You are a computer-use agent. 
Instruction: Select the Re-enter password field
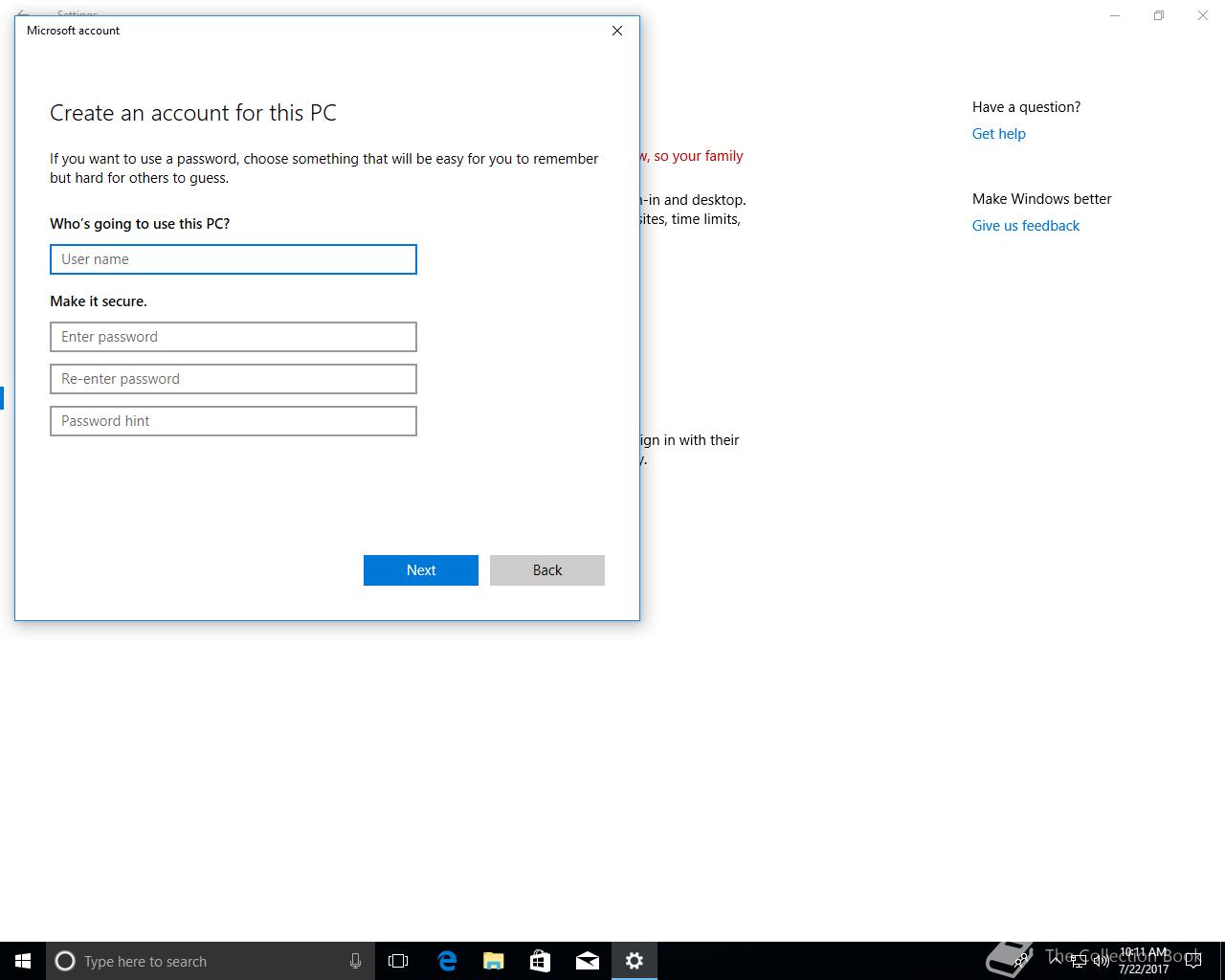tap(234, 379)
